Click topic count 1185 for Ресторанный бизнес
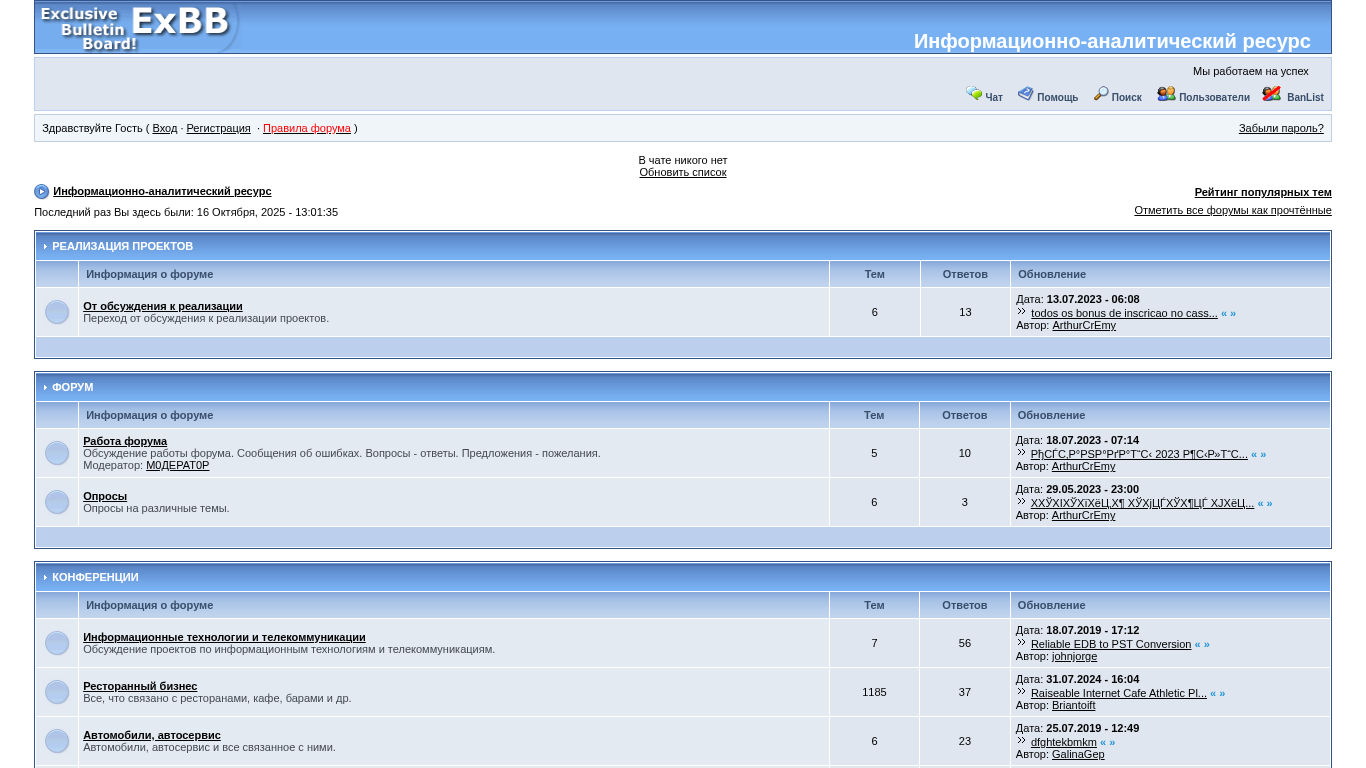This screenshot has width=1366, height=768. click(874, 692)
